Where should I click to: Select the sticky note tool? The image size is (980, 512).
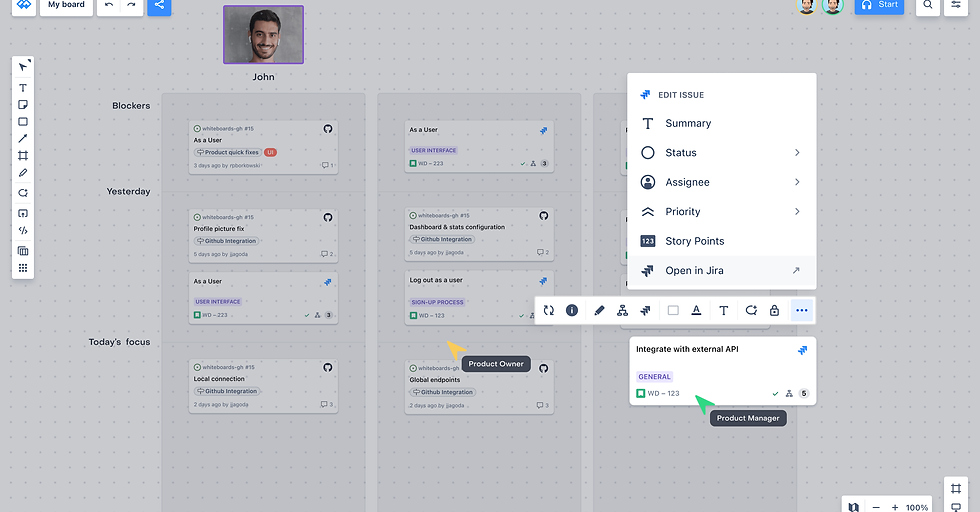[23, 104]
